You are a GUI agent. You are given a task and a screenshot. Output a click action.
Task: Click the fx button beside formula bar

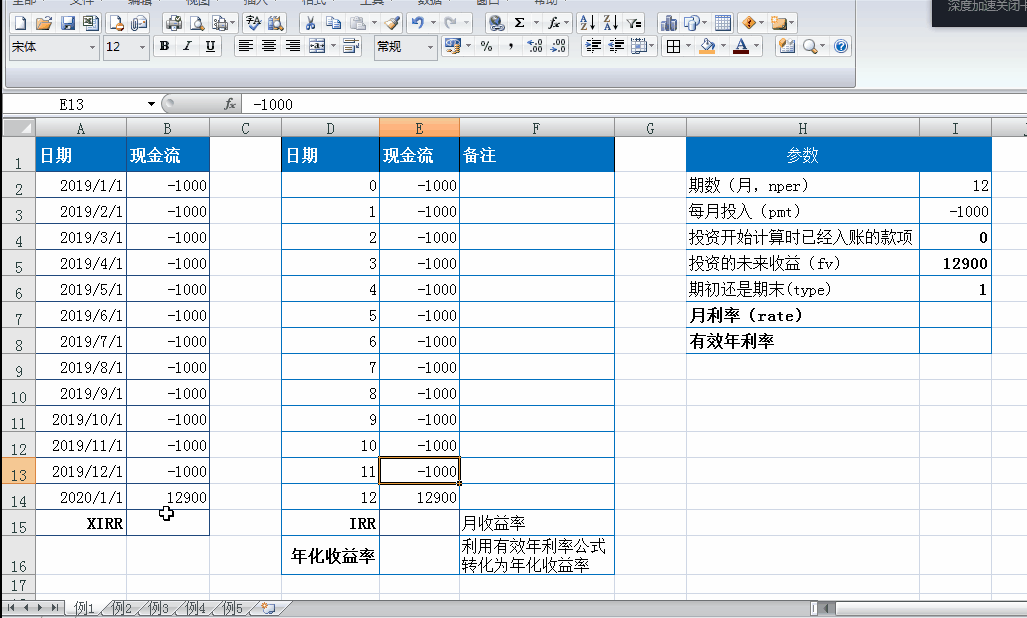[229, 104]
